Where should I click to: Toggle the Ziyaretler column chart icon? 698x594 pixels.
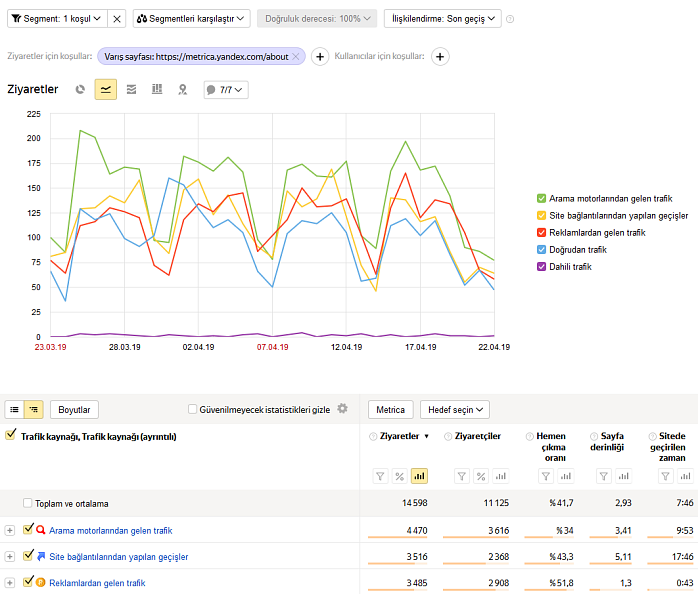point(419,476)
